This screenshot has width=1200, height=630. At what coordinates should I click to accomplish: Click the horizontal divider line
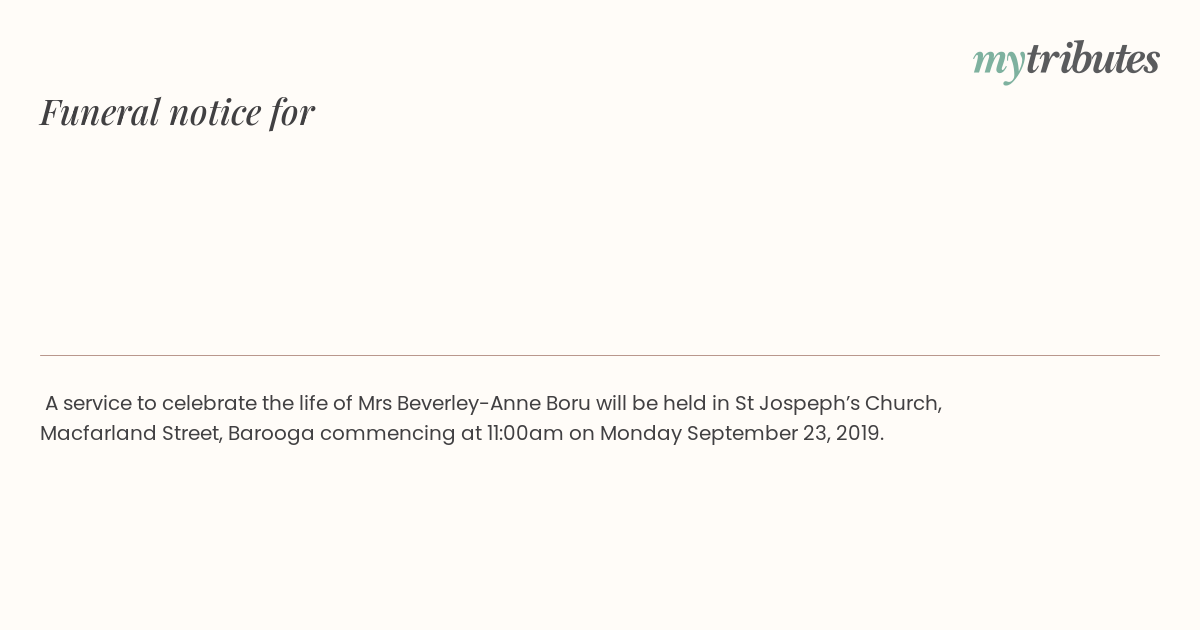tap(600, 355)
